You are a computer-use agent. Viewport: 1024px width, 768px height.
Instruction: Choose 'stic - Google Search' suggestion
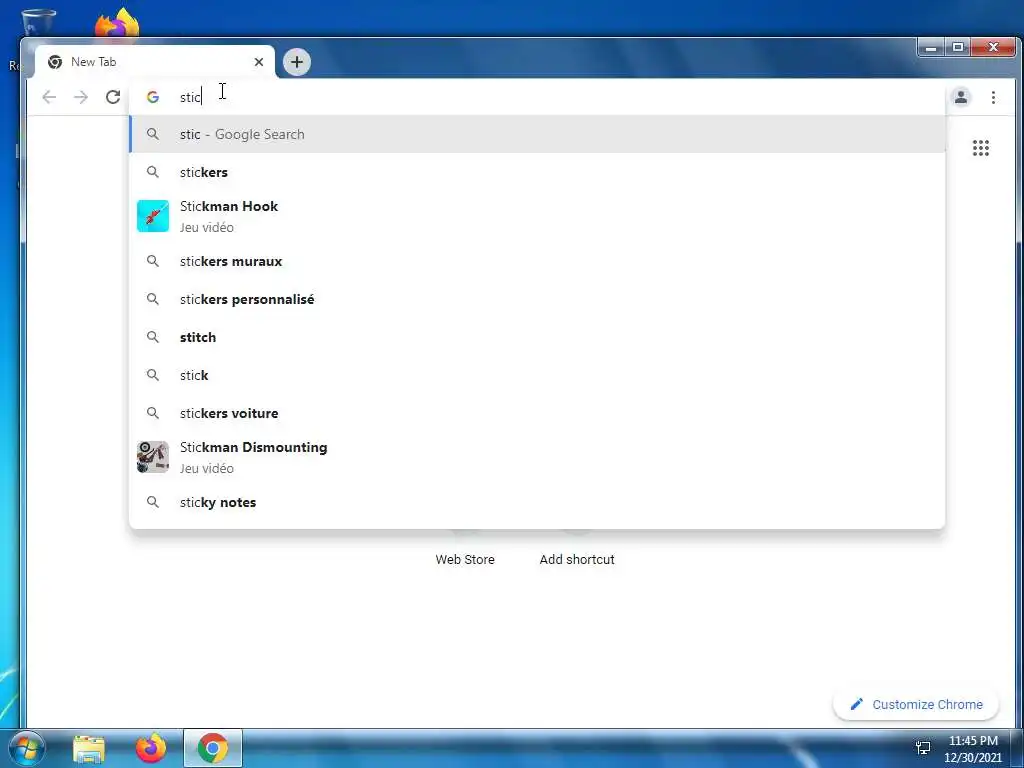[x=537, y=135]
